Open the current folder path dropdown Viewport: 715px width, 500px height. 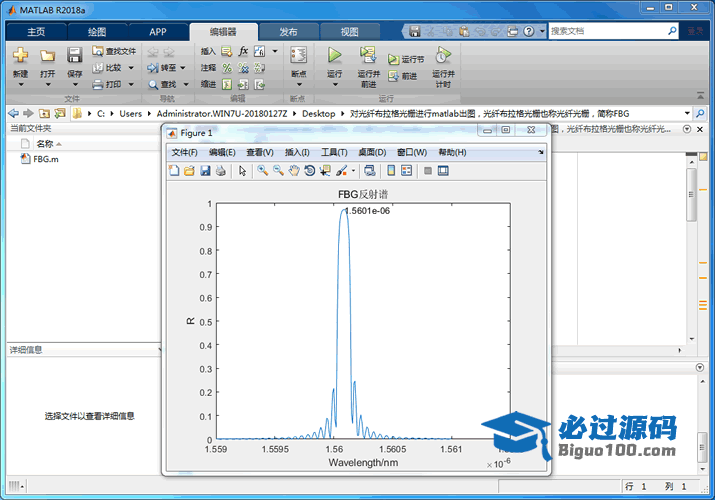(687, 114)
